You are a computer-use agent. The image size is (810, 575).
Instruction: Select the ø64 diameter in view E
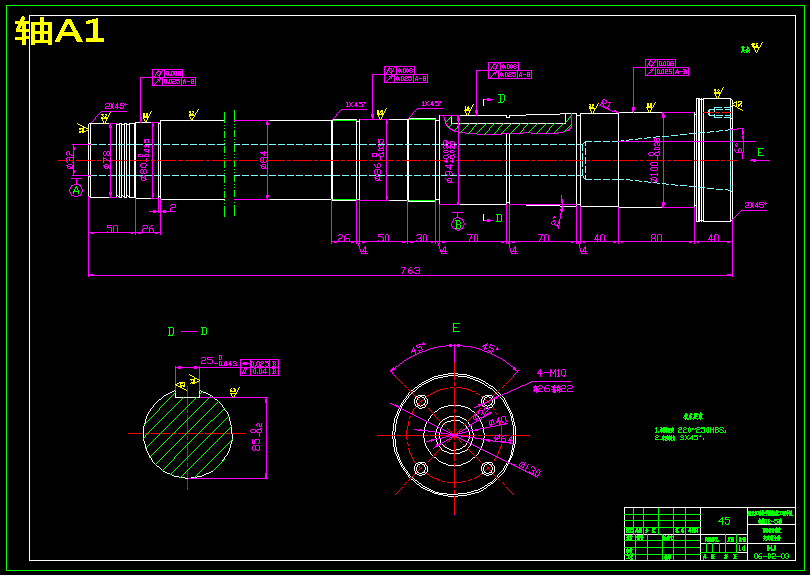click(504, 439)
